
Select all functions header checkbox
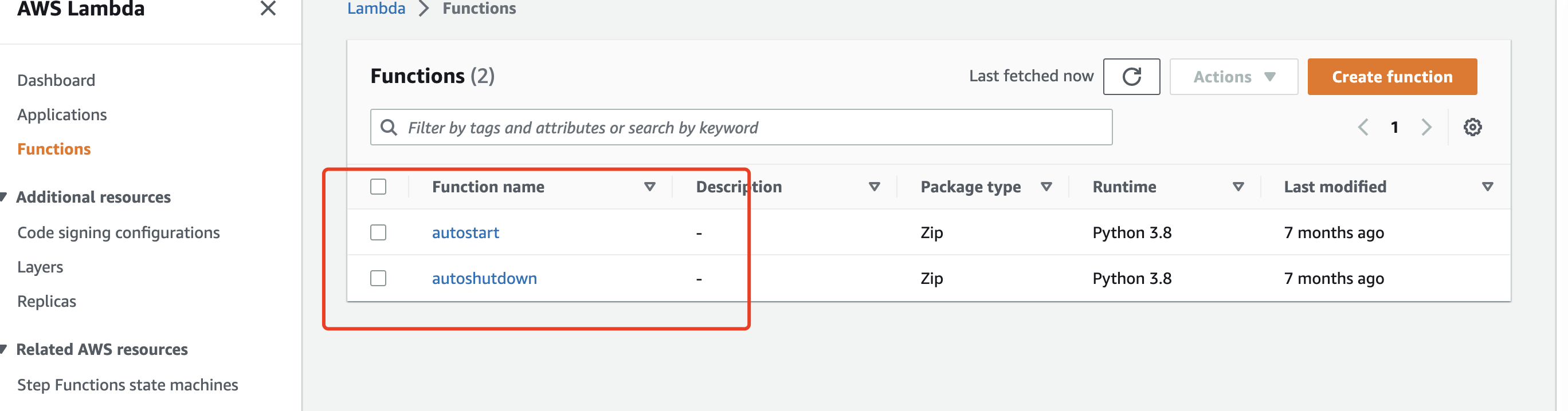tap(378, 187)
